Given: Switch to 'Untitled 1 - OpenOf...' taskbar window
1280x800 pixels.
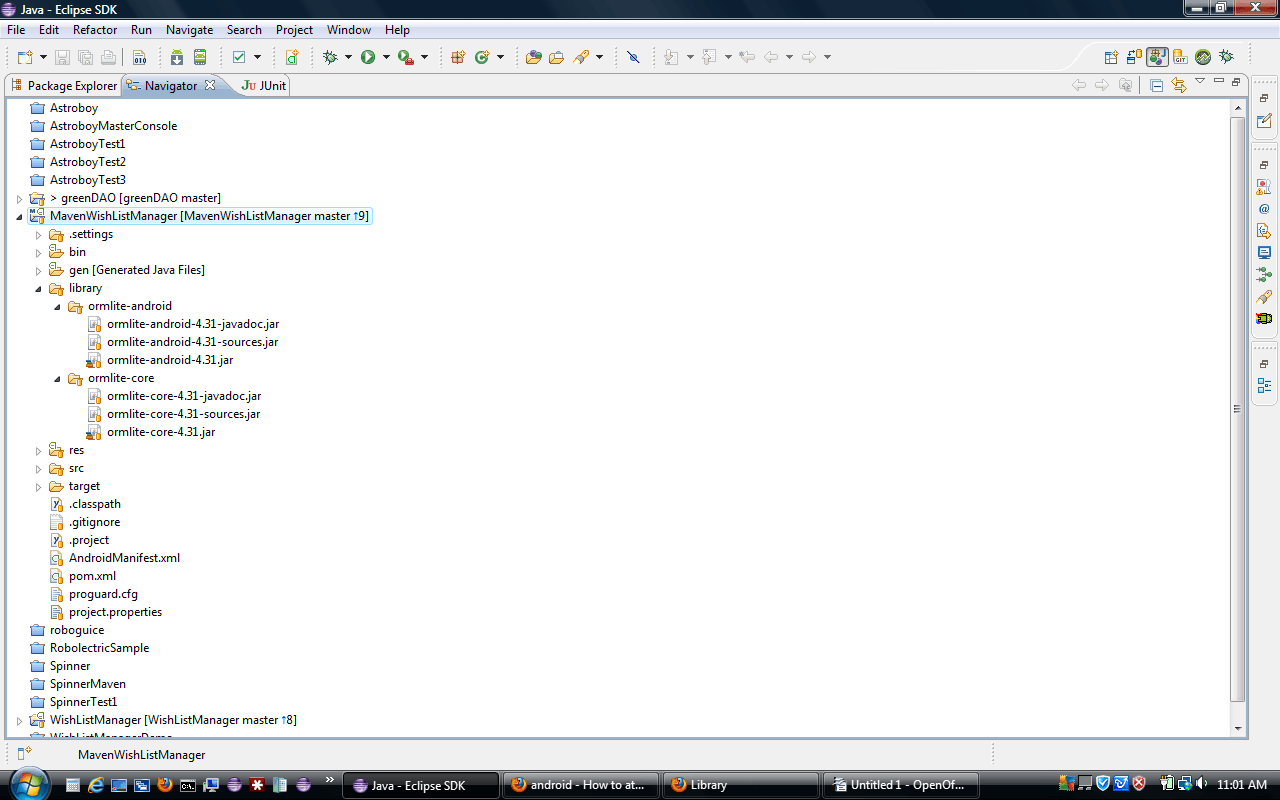Looking at the screenshot, I should (899, 785).
